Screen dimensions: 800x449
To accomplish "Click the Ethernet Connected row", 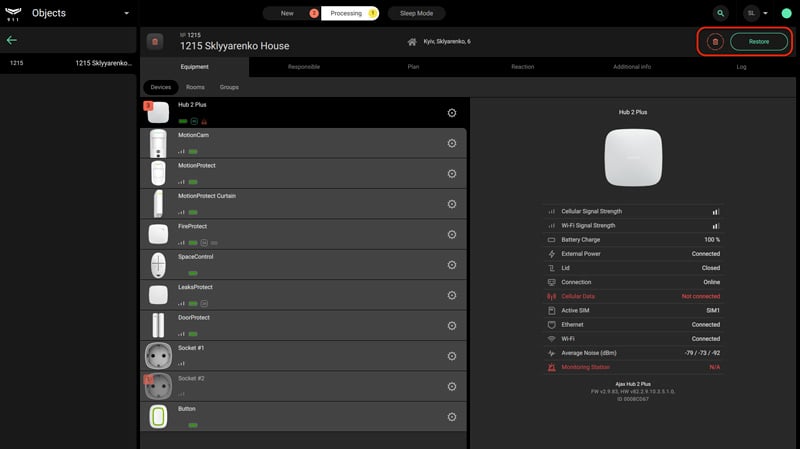I will coord(633,325).
